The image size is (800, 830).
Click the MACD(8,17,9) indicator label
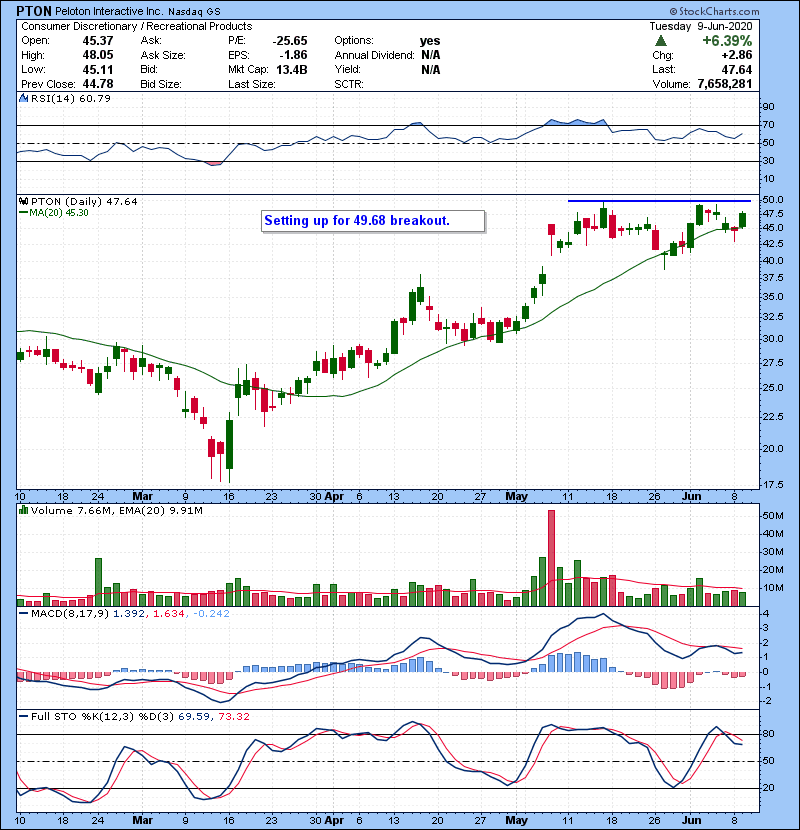tap(70, 613)
